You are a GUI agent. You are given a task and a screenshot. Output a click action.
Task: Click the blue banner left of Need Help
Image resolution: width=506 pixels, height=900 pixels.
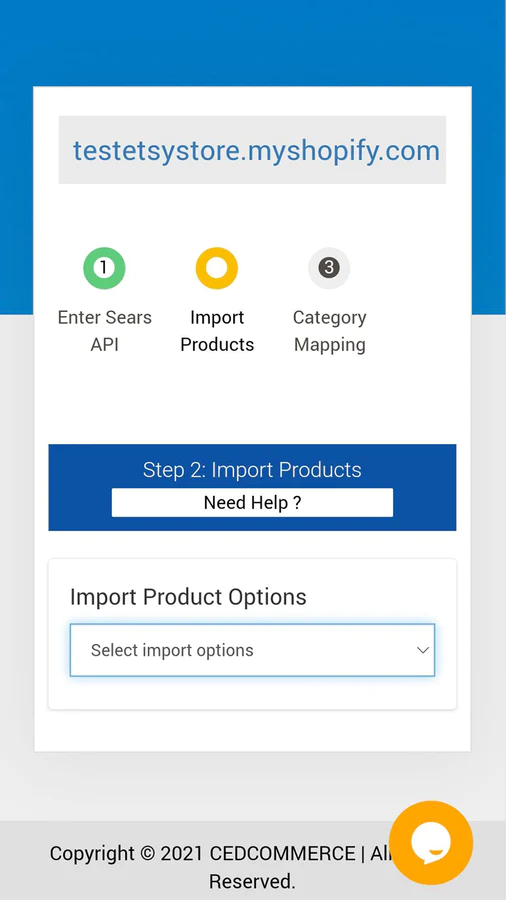(x=80, y=503)
